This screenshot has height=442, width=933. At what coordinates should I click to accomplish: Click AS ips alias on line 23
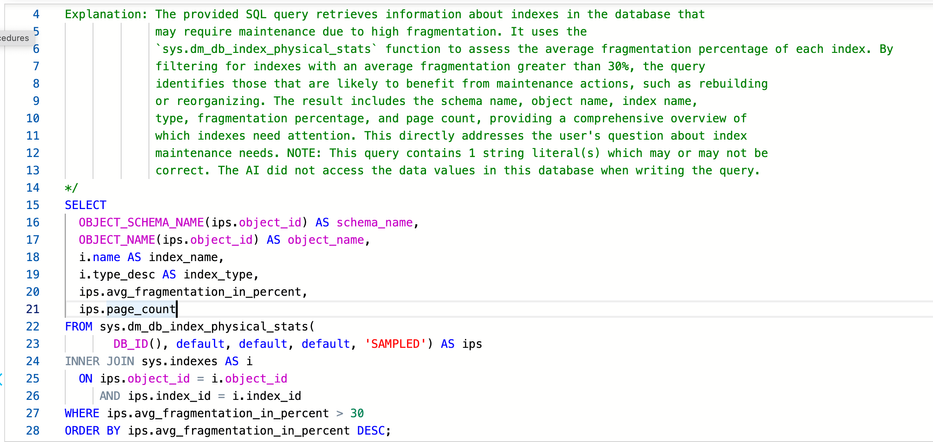[461, 343]
